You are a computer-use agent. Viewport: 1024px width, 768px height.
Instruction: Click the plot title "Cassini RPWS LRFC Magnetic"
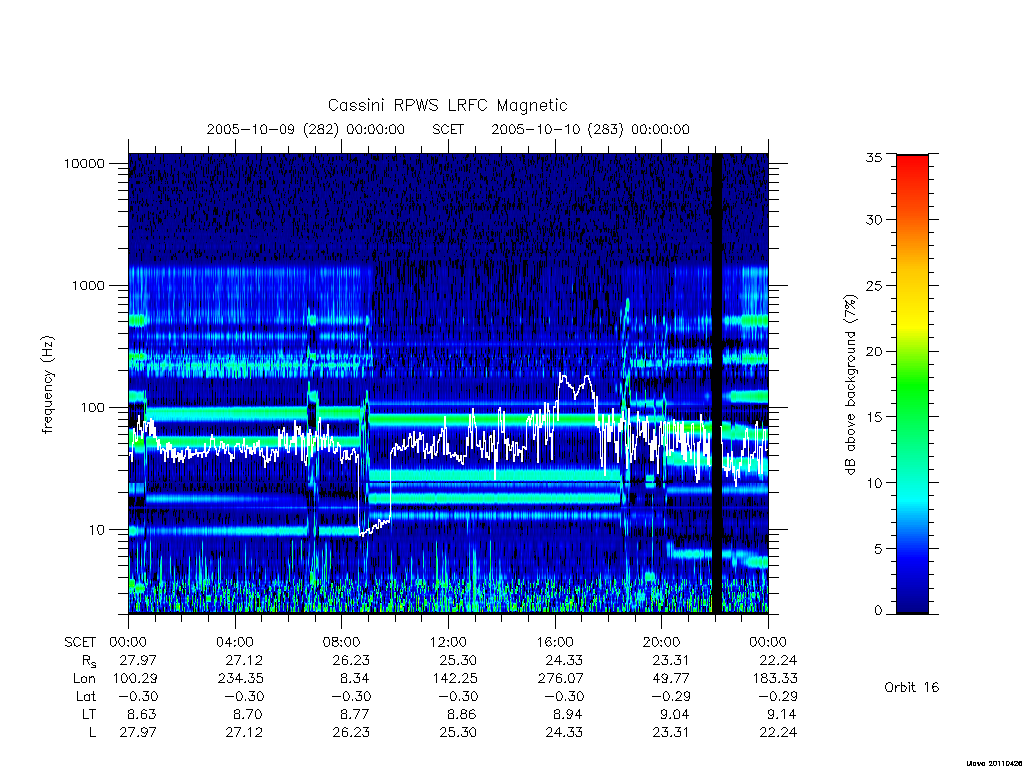coord(447,105)
